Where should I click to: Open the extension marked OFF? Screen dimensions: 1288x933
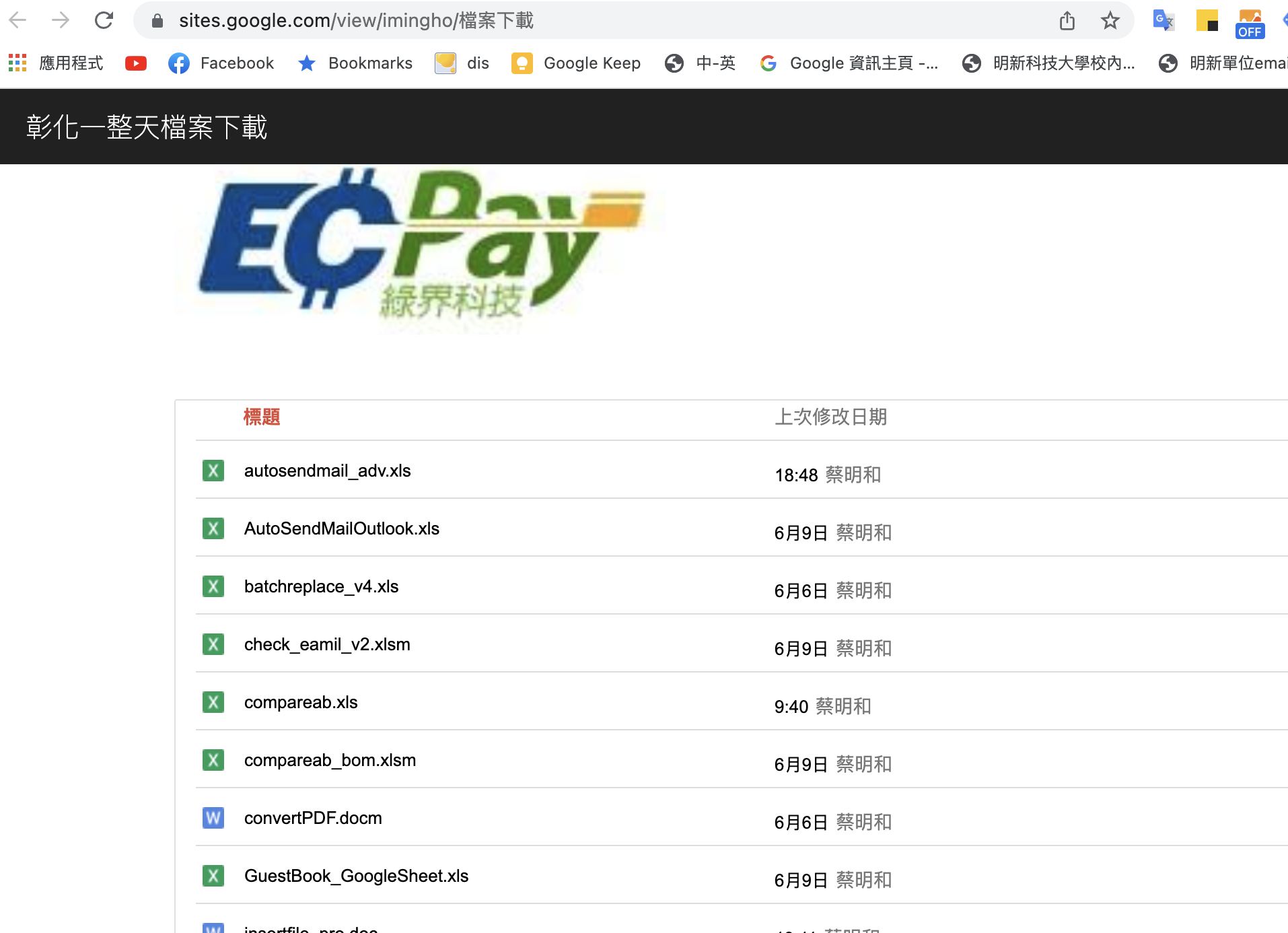(x=1250, y=24)
